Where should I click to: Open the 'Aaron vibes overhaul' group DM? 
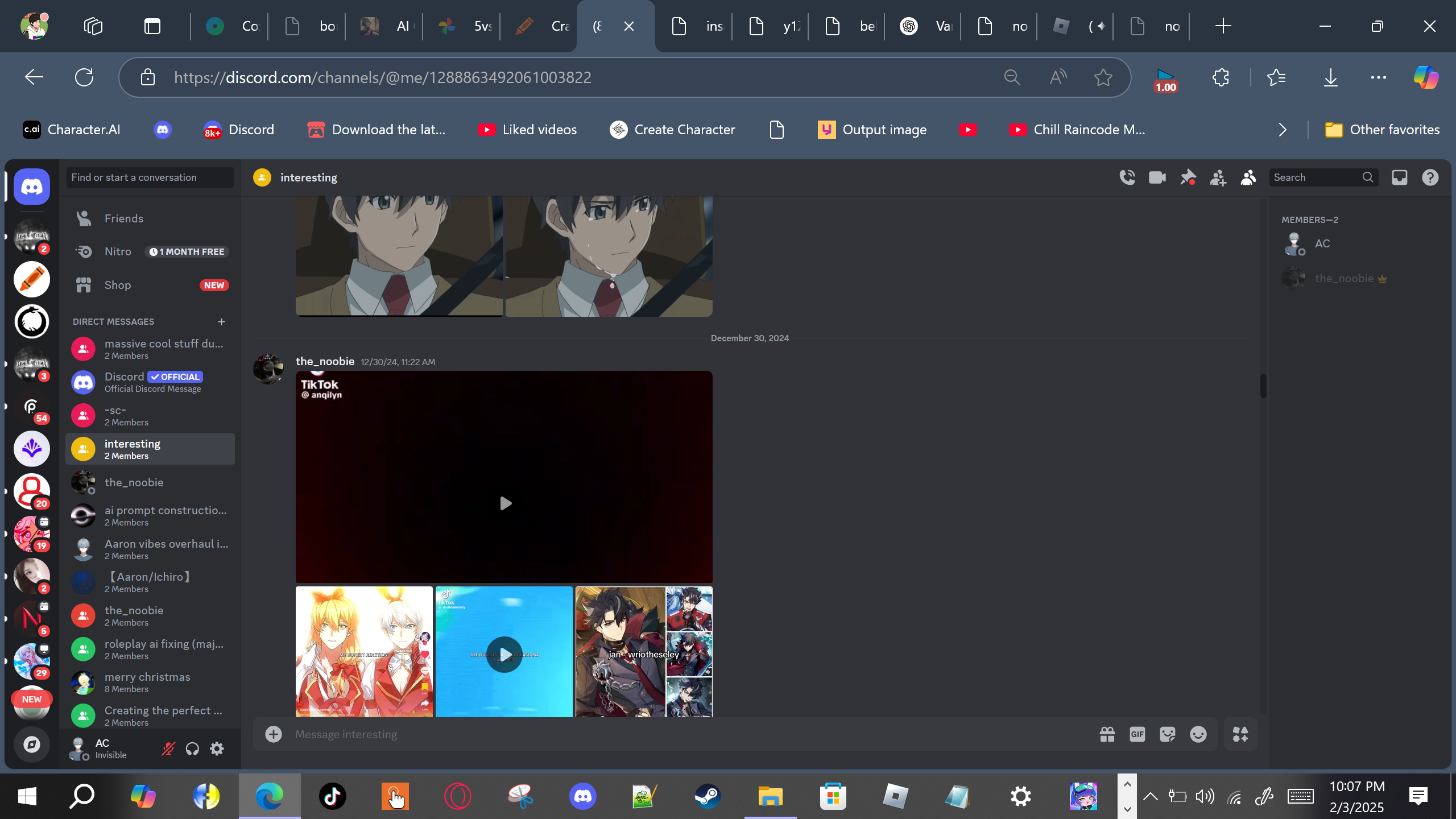(x=150, y=549)
